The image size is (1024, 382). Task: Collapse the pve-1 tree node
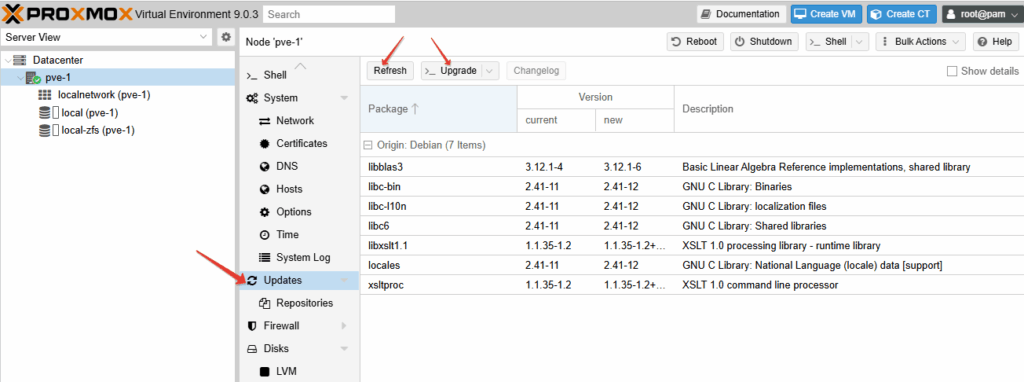click(20, 78)
